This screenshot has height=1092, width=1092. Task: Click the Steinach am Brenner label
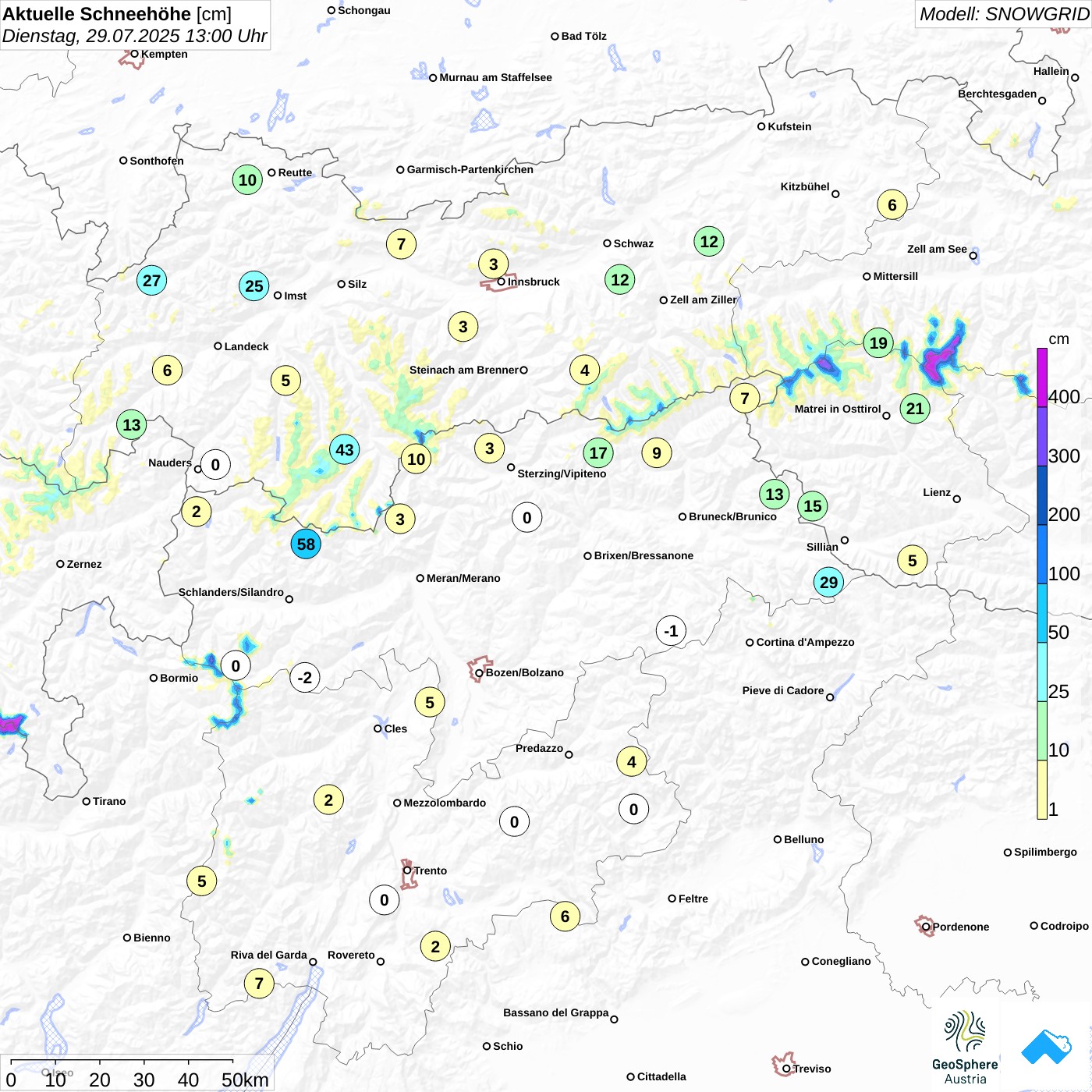[x=463, y=370]
